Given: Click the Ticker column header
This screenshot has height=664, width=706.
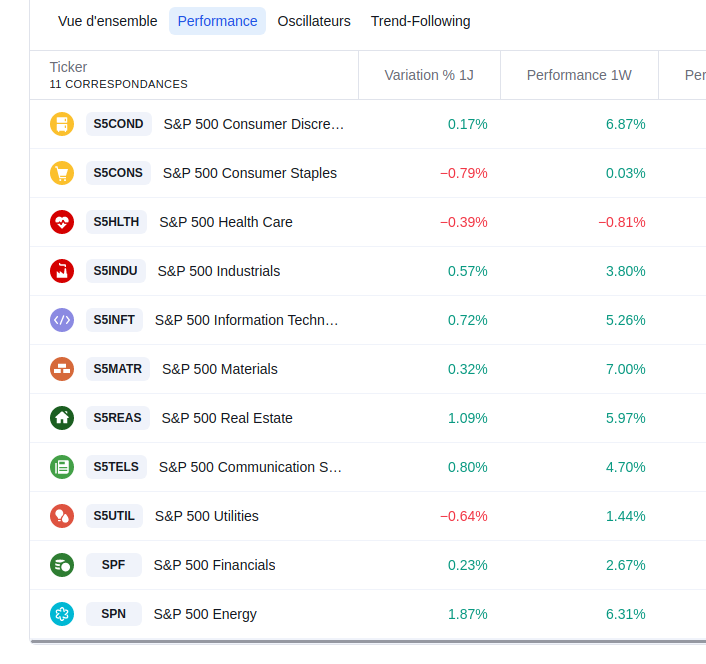Looking at the screenshot, I should [68, 67].
